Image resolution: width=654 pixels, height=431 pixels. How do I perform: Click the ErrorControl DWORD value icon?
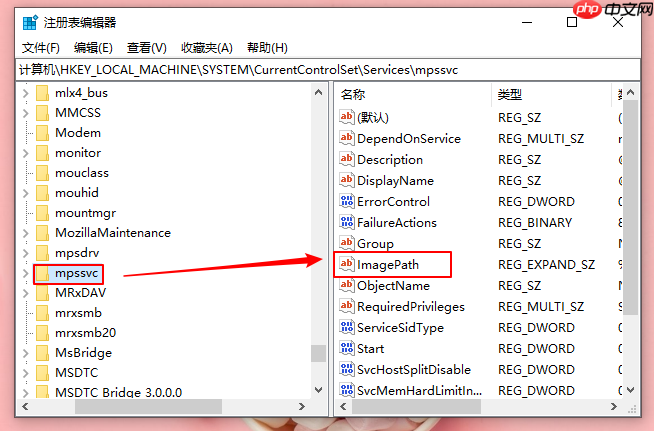coord(347,202)
